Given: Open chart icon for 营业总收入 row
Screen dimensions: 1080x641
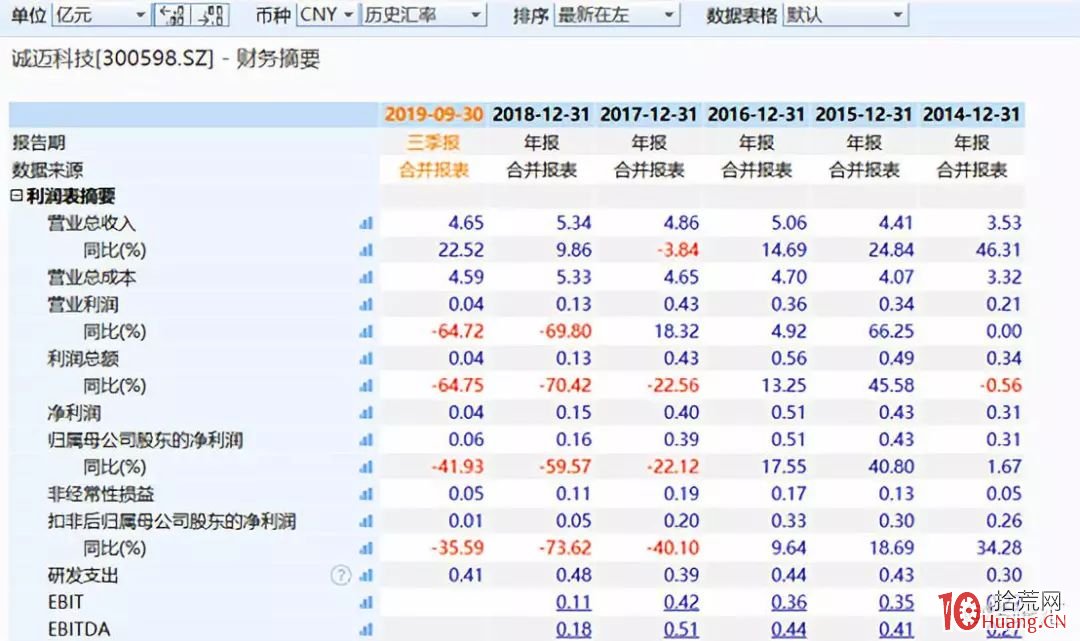Looking at the screenshot, I should 366,223.
